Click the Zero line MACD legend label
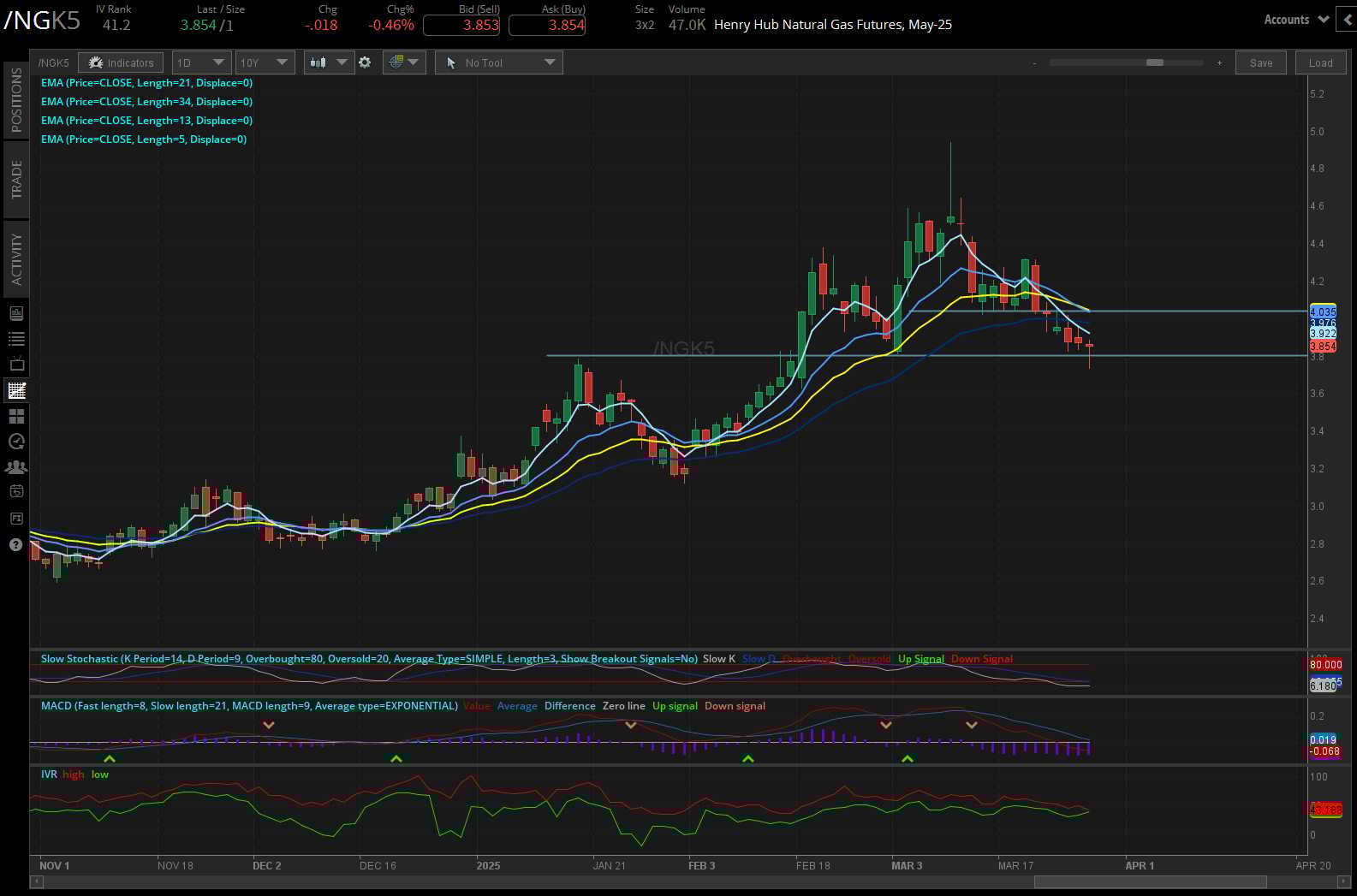1357x896 pixels. (624, 706)
